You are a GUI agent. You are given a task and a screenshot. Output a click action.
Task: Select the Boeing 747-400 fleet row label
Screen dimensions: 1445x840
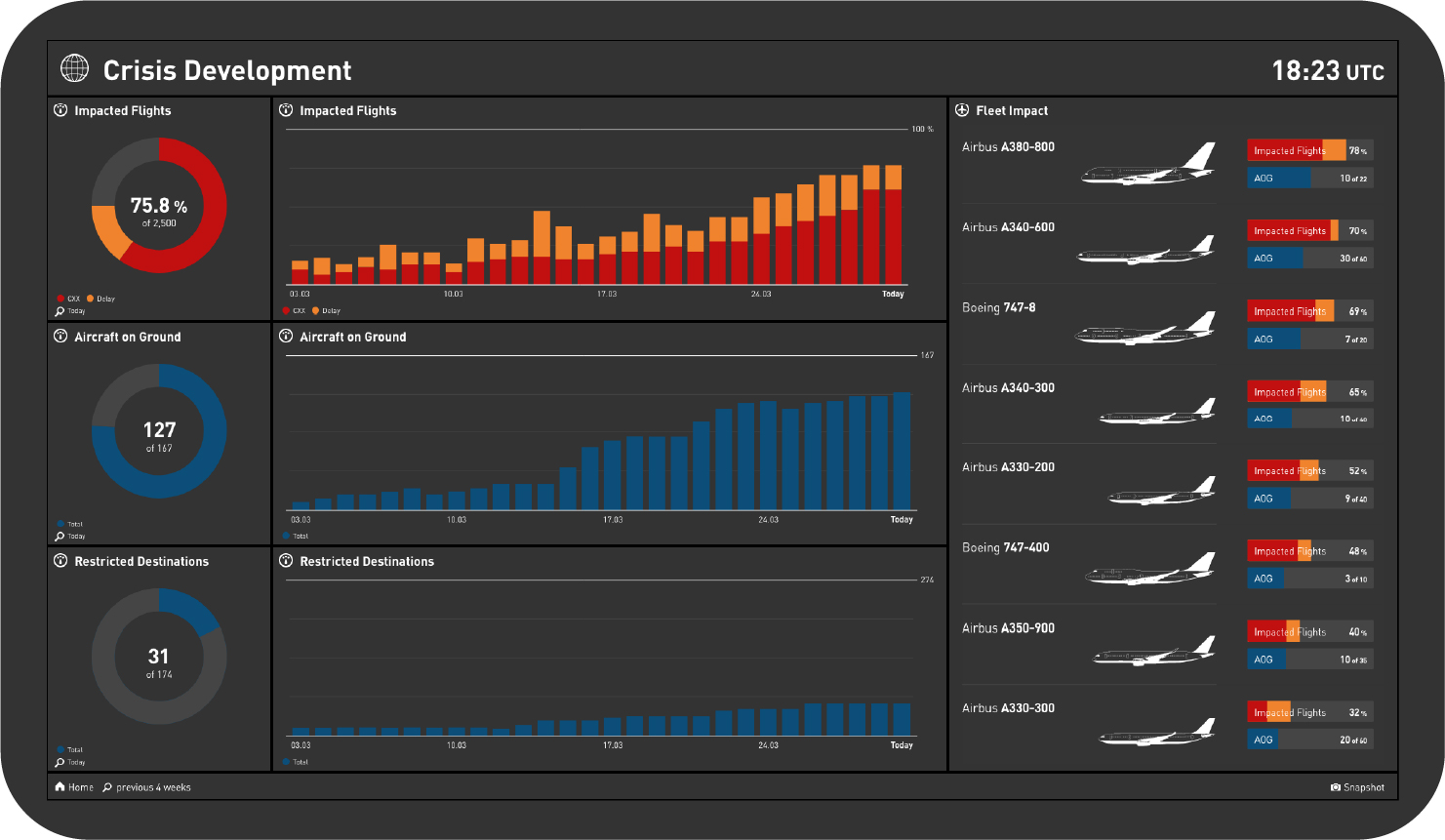(1005, 548)
